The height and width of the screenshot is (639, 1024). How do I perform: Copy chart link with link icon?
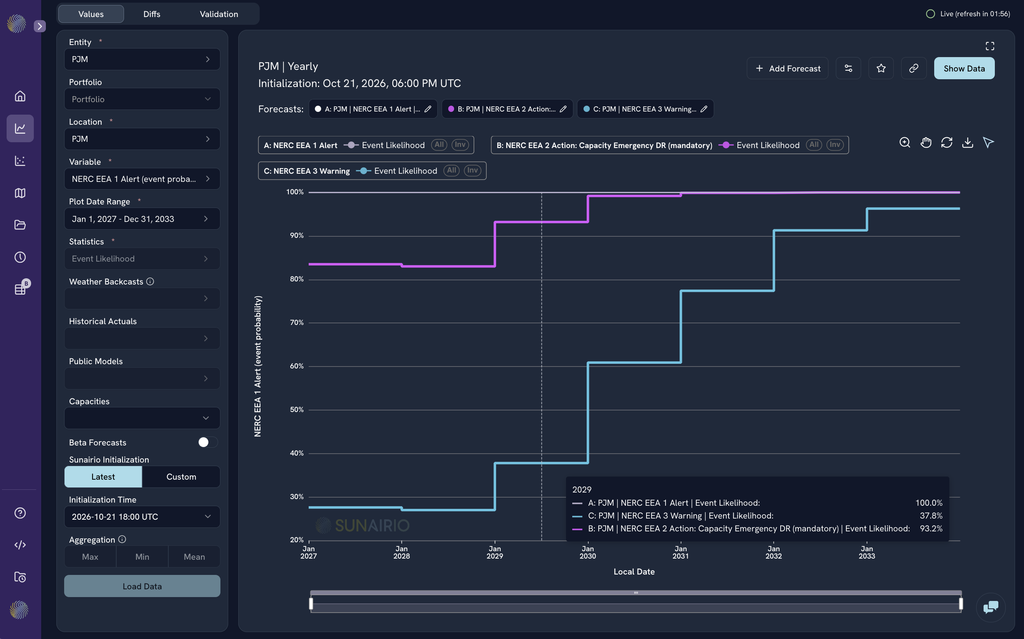[x=914, y=69]
